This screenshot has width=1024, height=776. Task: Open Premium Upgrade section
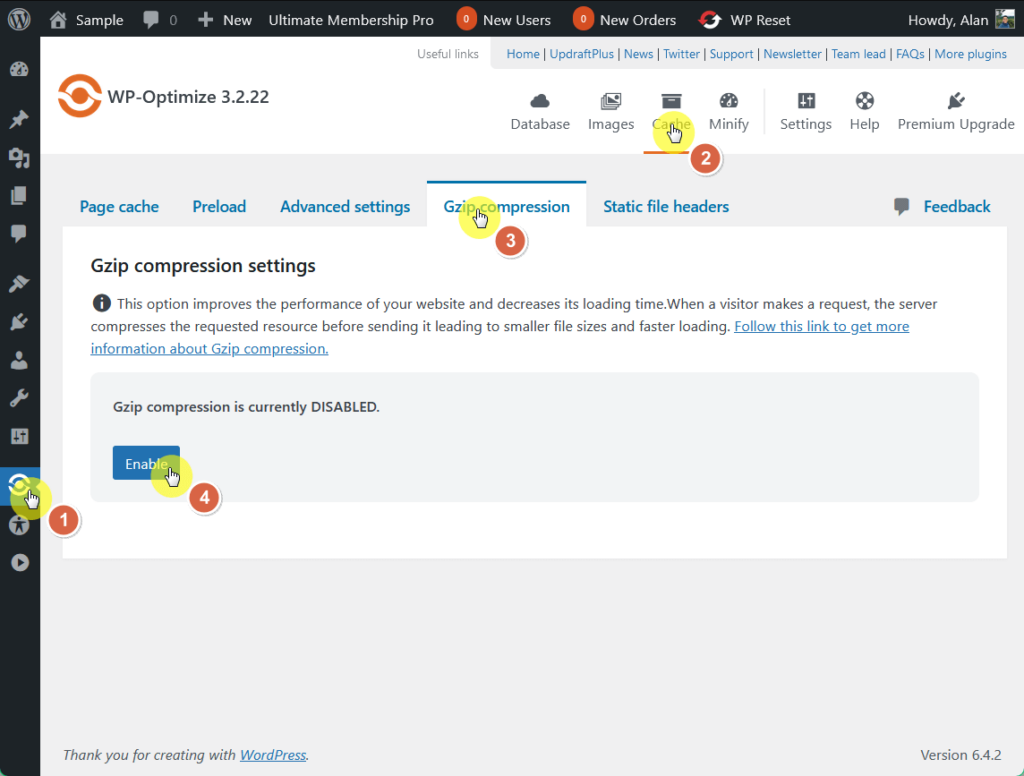pos(956,112)
